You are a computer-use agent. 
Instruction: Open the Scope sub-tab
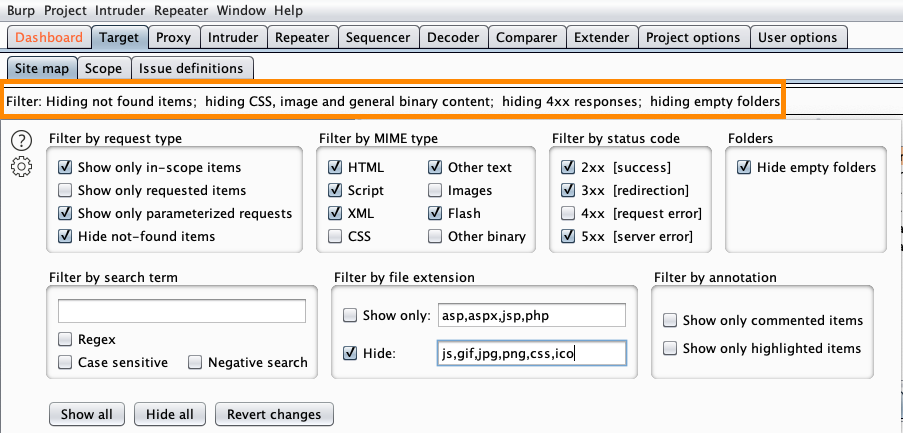click(x=104, y=69)
